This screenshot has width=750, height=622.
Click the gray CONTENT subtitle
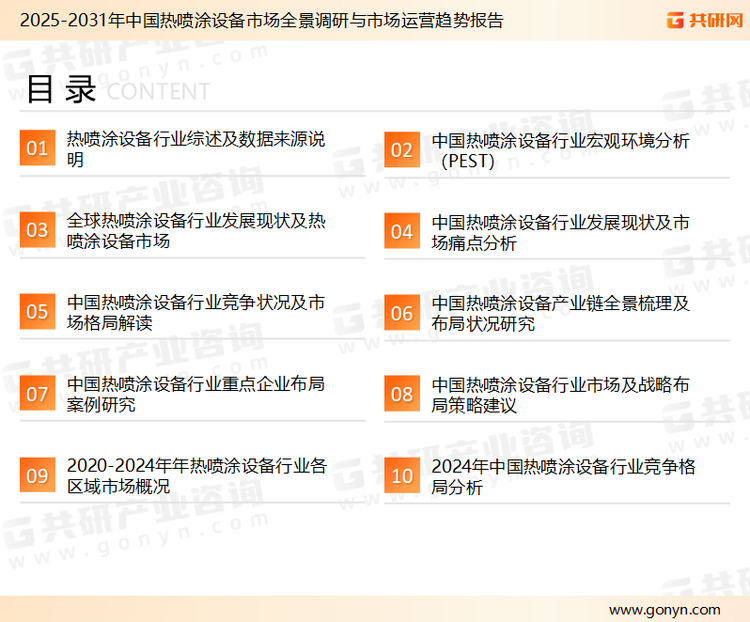click(158, 91)
